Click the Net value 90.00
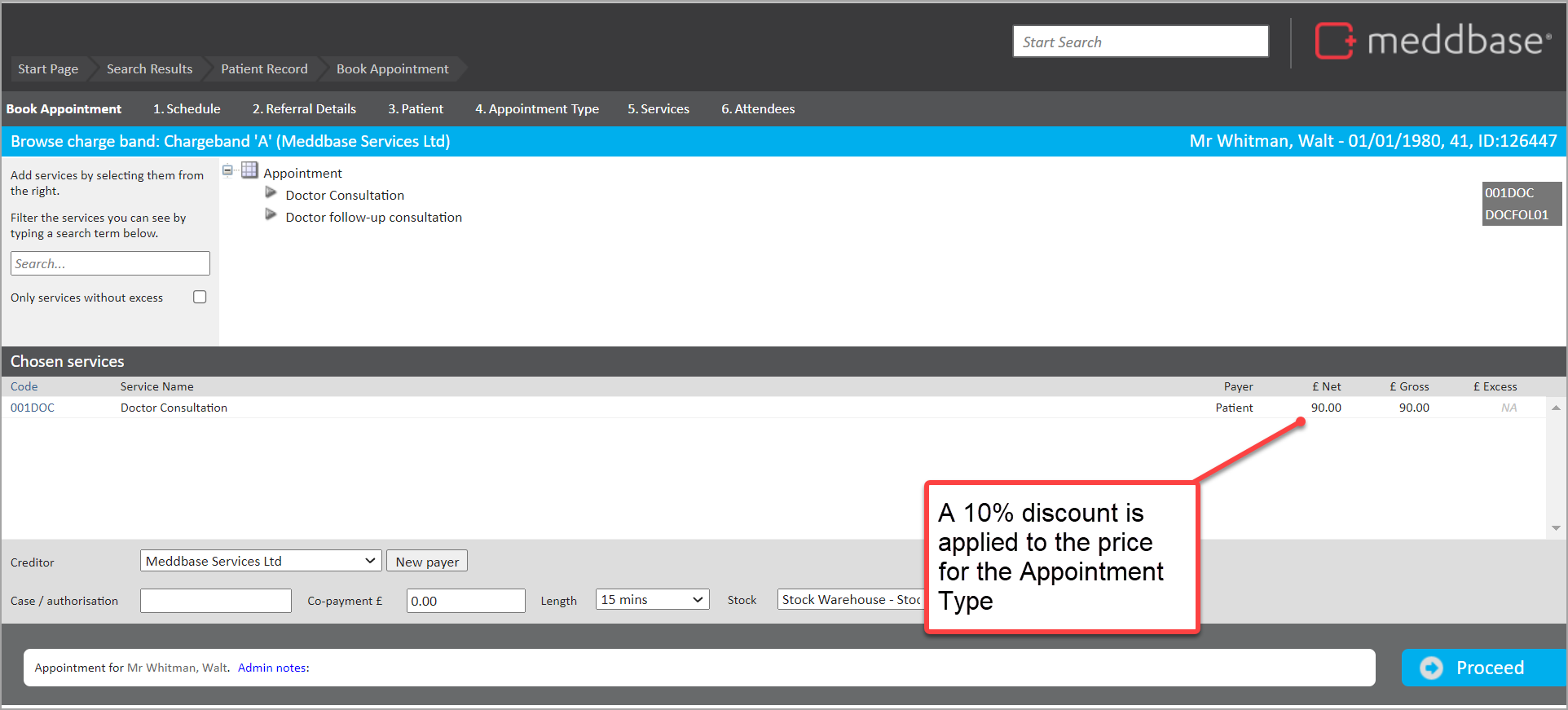The width and height of the screenshot is (1568, 710). pyautogui.click(x=1326, y=408)
